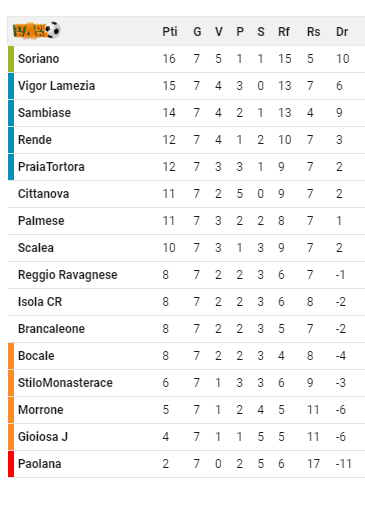365x507 pixels.
Task: Click the Rende team name
Action: tap(35, 140)
